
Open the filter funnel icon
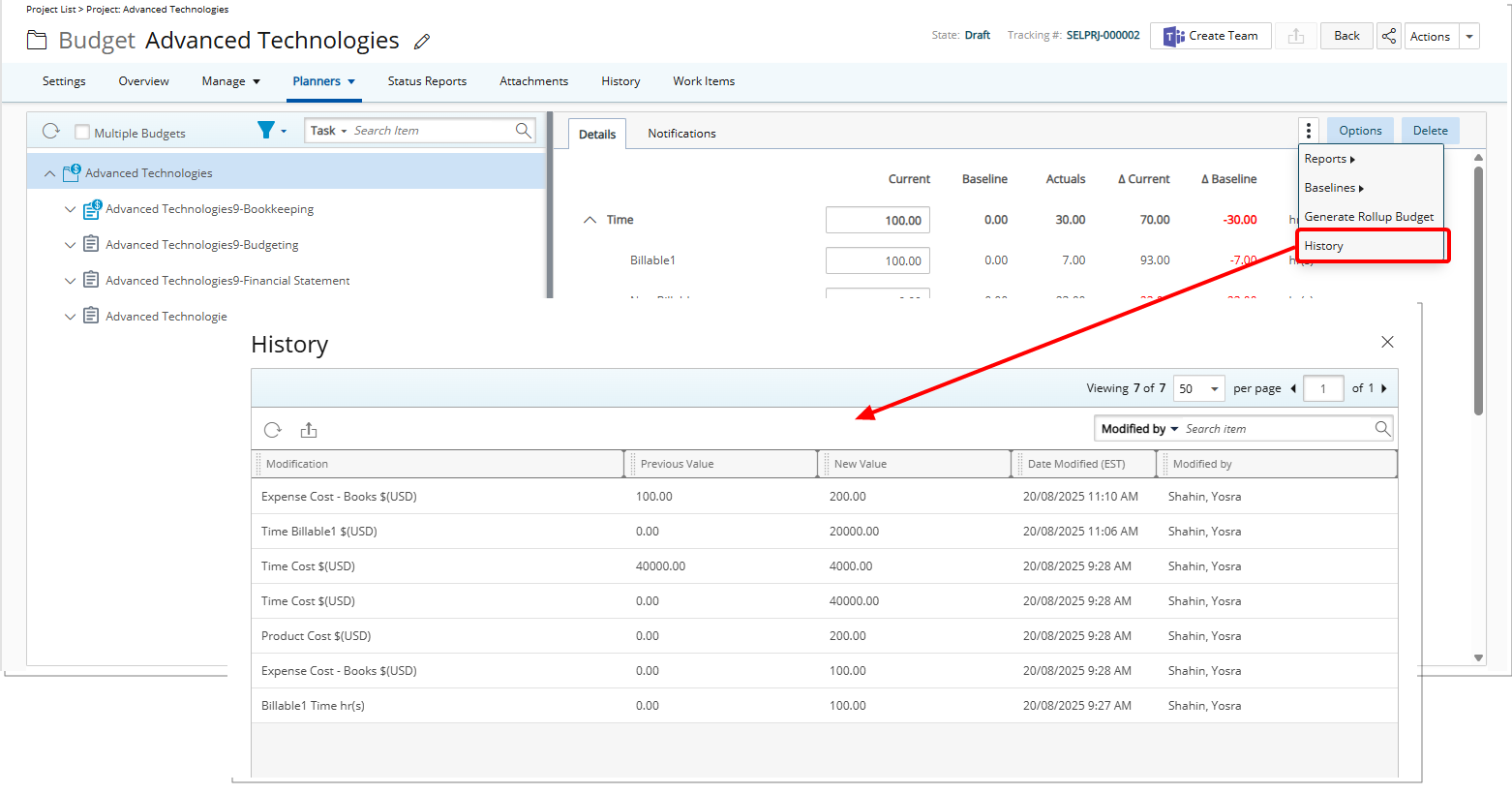(x=265, y=130)
